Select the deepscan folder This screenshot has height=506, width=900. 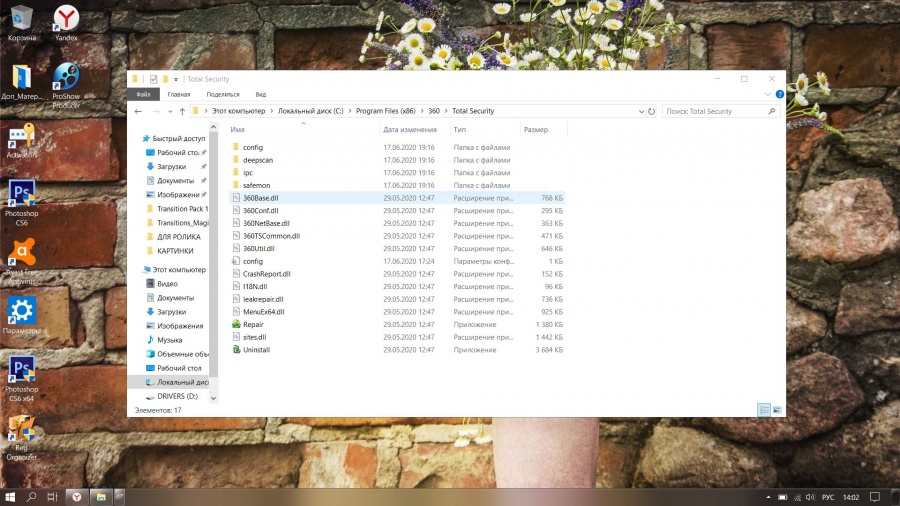point(258,160)
